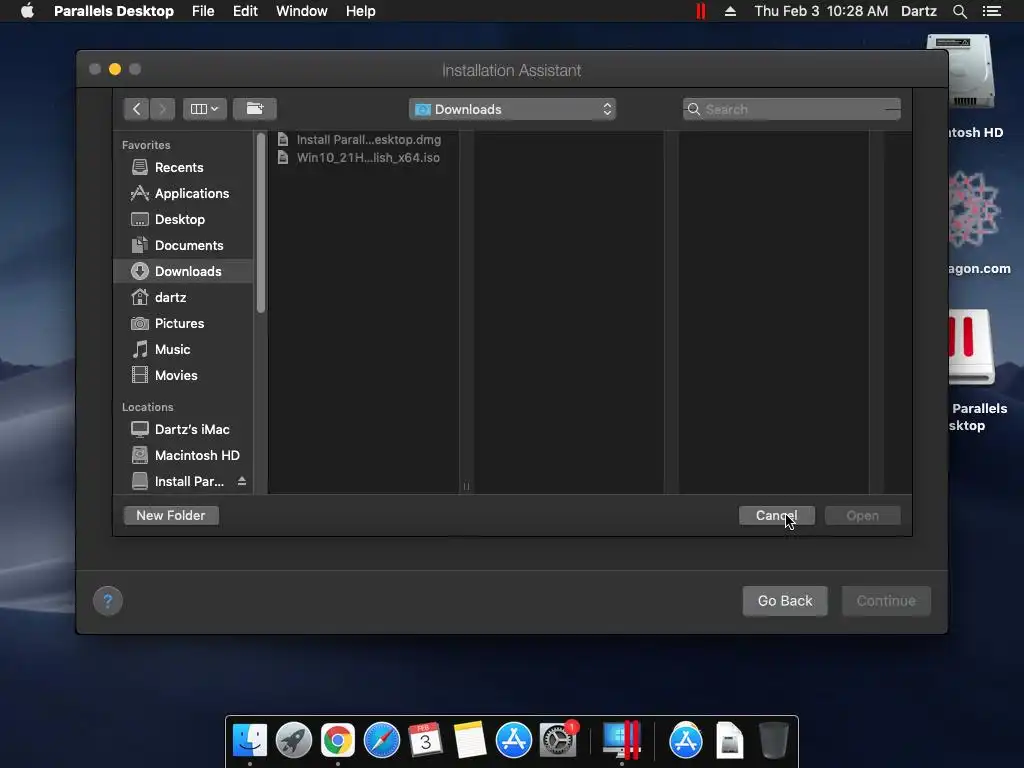The image size is (1024, 768).
Task: Select Recents in the sidebar
Action: tap(183, 167)
